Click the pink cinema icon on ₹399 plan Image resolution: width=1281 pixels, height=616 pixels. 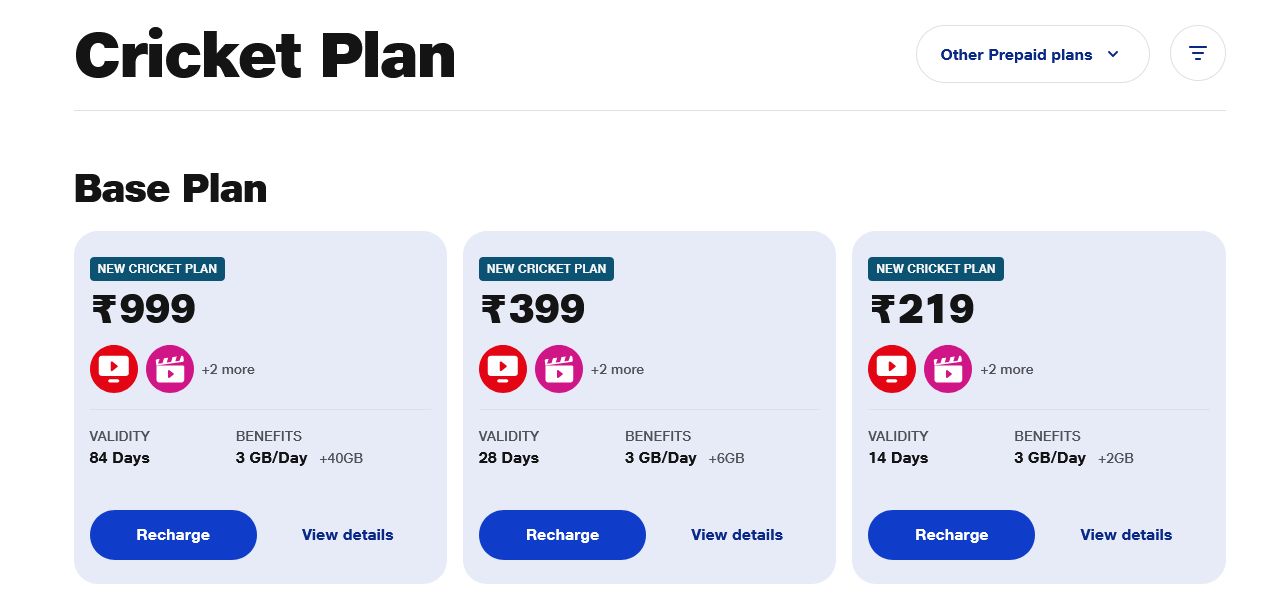click(x=559, y=369)
